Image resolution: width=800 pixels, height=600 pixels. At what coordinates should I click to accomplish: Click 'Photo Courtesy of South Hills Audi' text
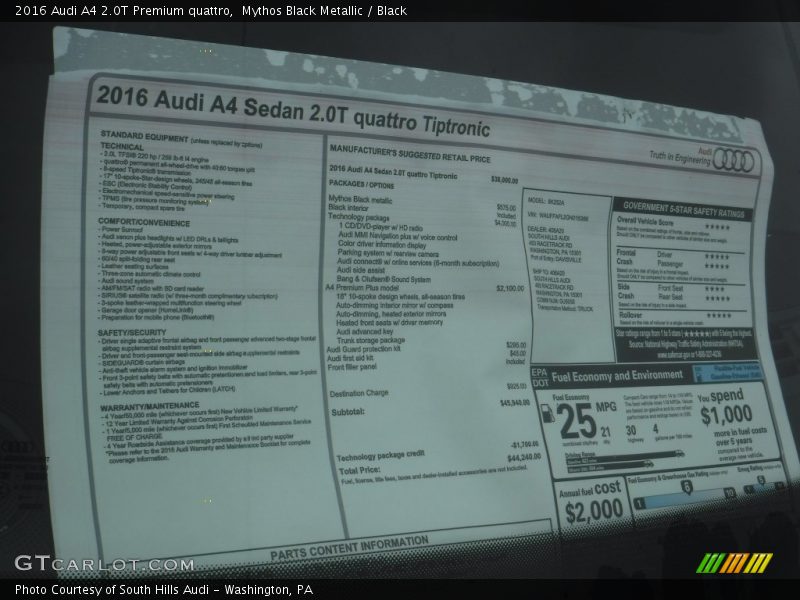(112, 589)
